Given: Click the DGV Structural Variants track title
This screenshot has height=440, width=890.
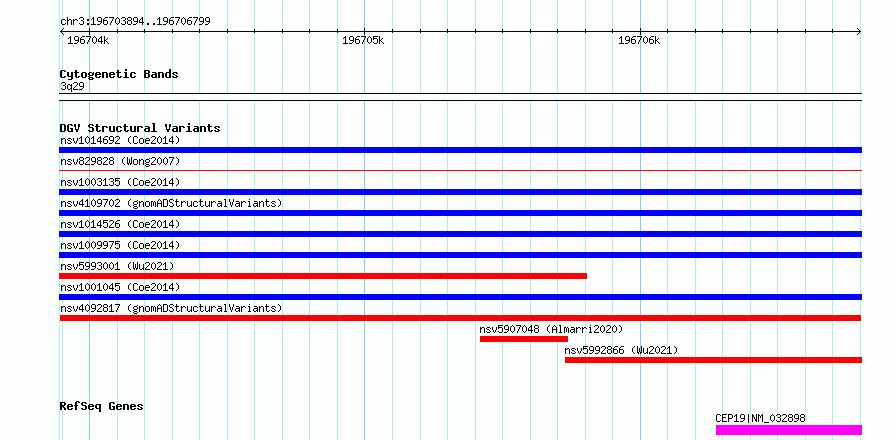Looking at the screenshot, I should pyautogui.click(x=140, y=128).
